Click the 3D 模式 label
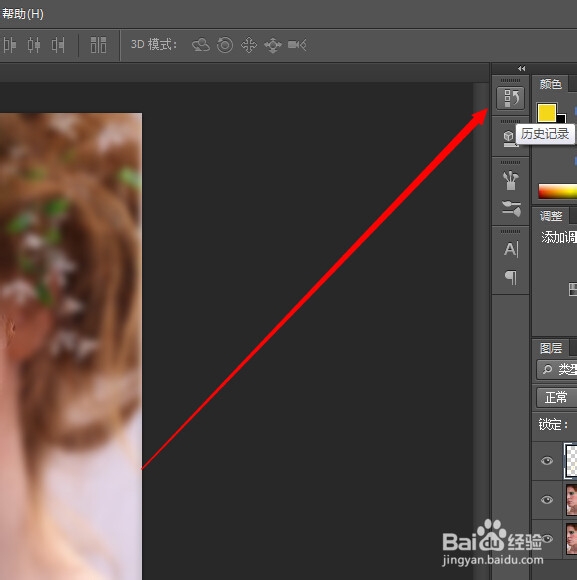Image resolution: width=577 pixels, height=580 pixels. coord(154,45)
